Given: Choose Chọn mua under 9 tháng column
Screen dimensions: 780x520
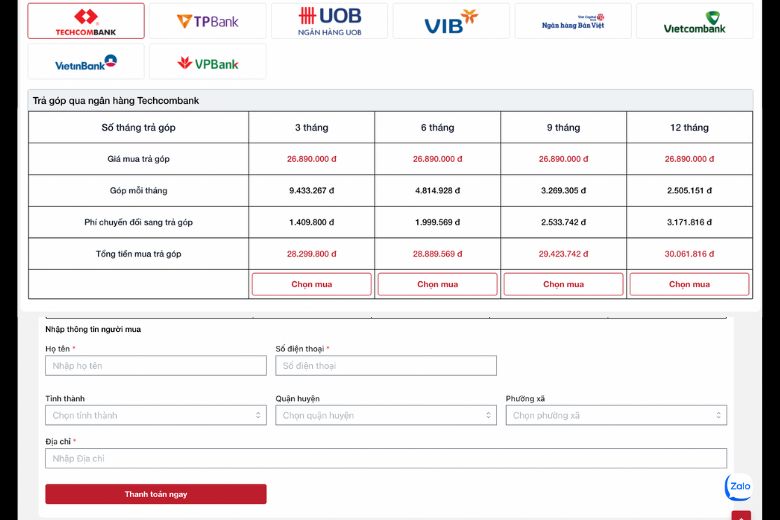Looking at the screenshot, I should (563, 284).
